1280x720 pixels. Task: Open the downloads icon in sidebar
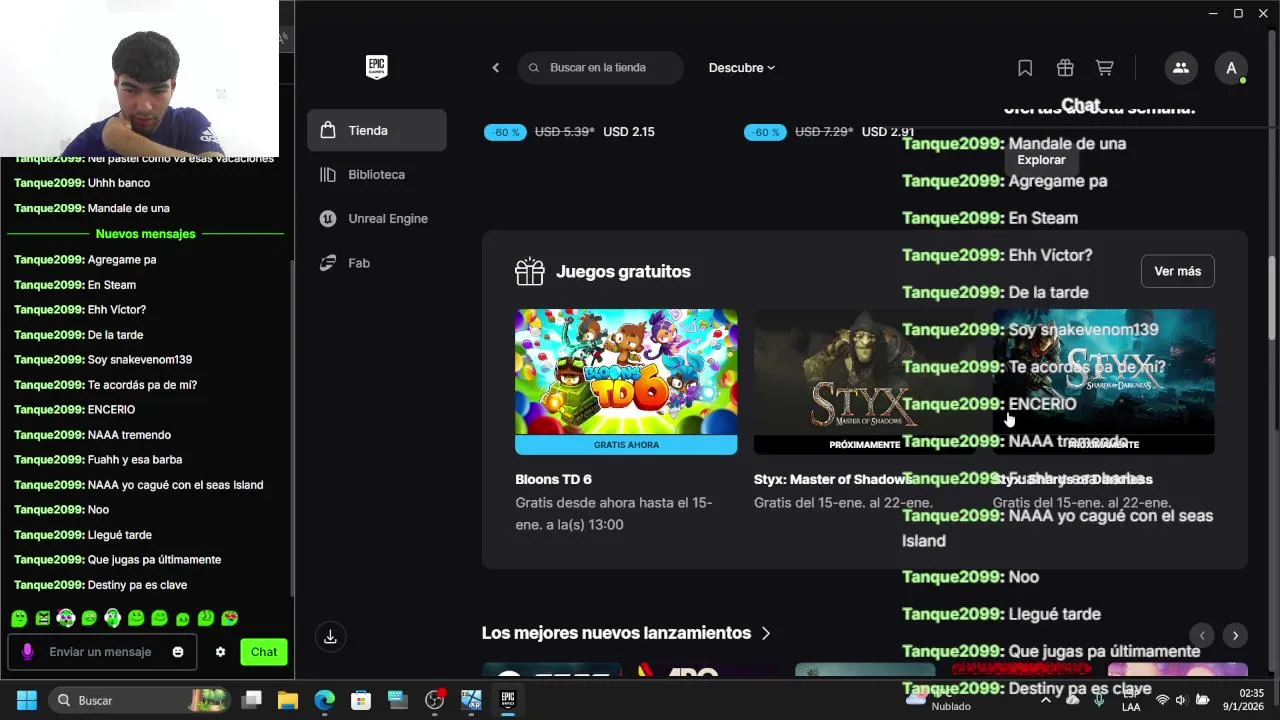tap(331, 636)
